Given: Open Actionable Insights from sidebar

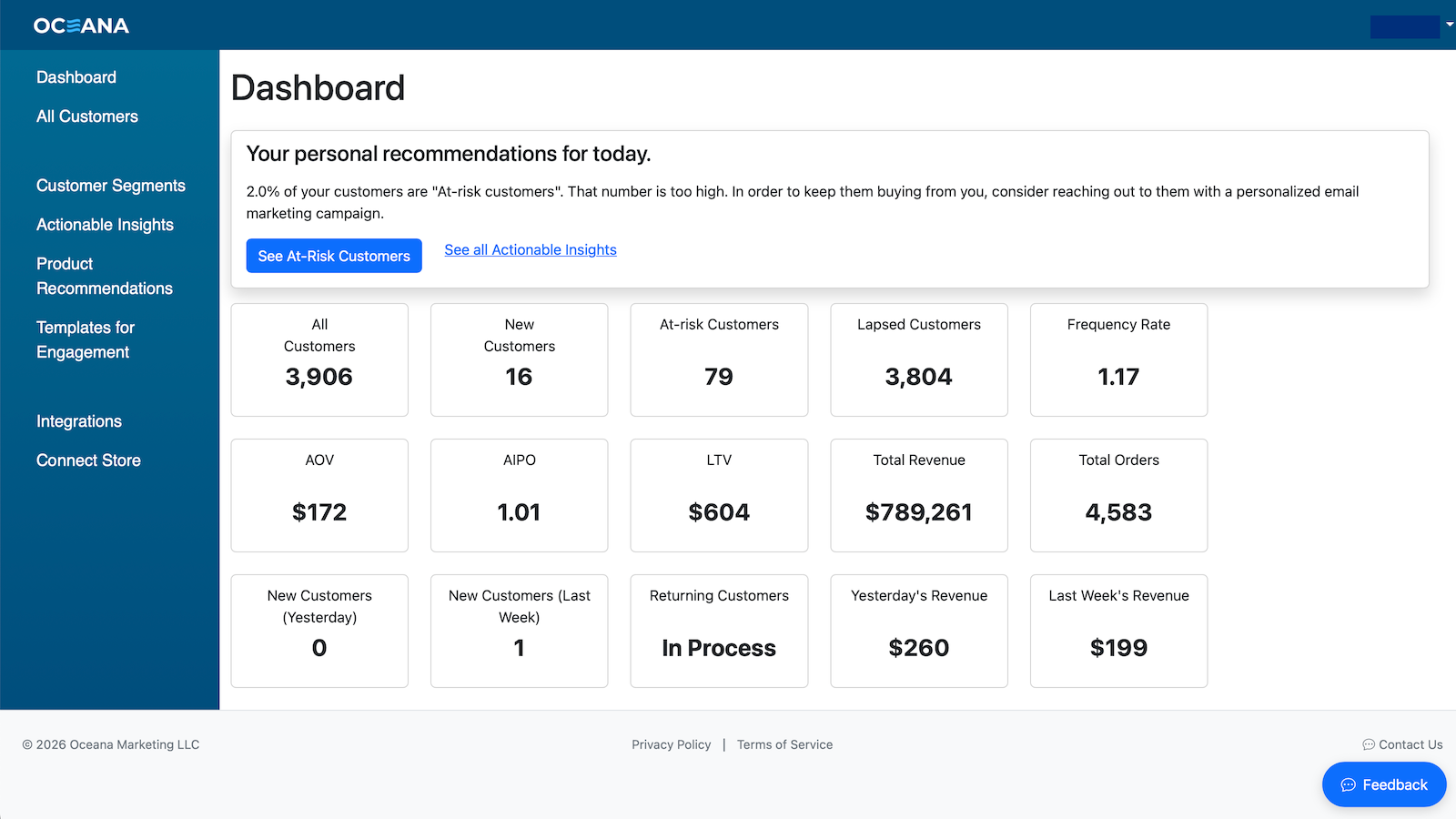Looking at the screenshot, I should (105, 225).
